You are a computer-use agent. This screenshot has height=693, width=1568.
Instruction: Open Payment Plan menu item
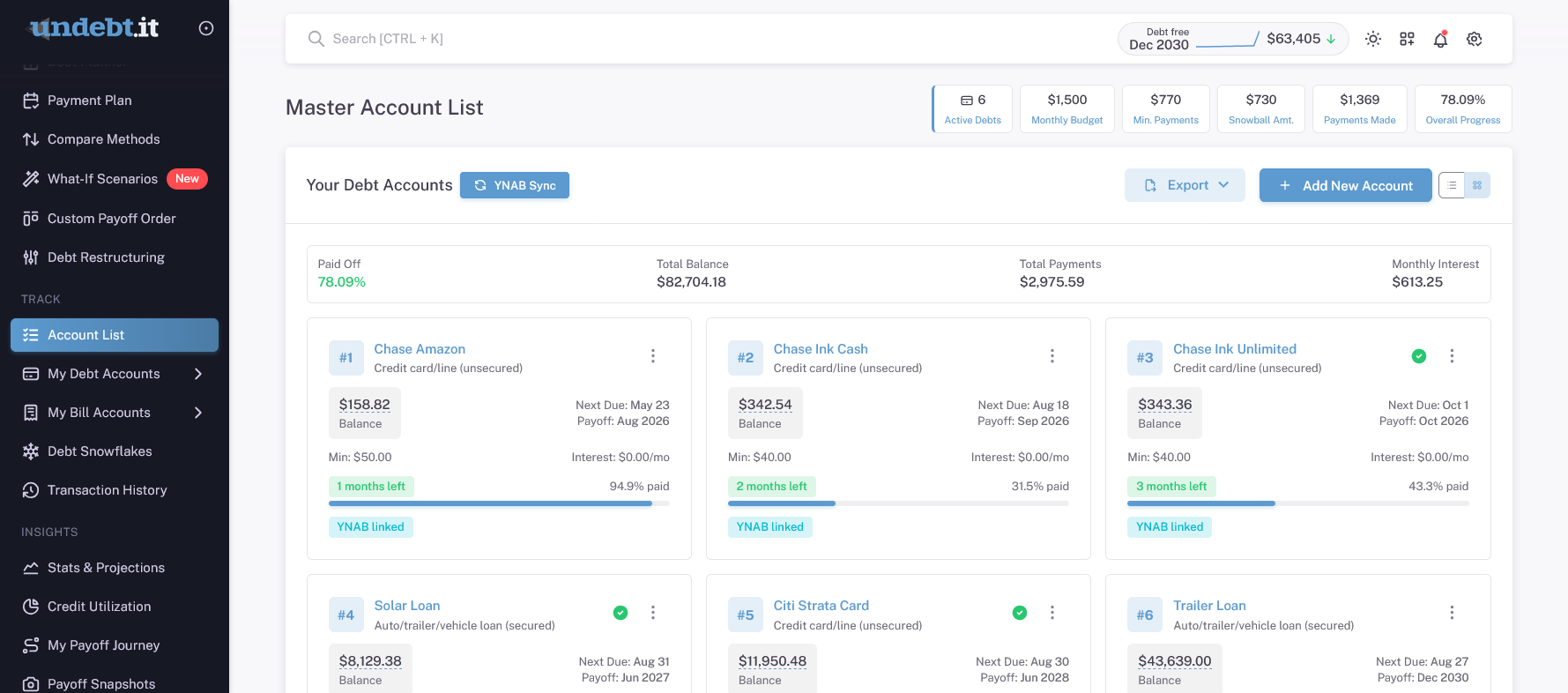point(115,101)
